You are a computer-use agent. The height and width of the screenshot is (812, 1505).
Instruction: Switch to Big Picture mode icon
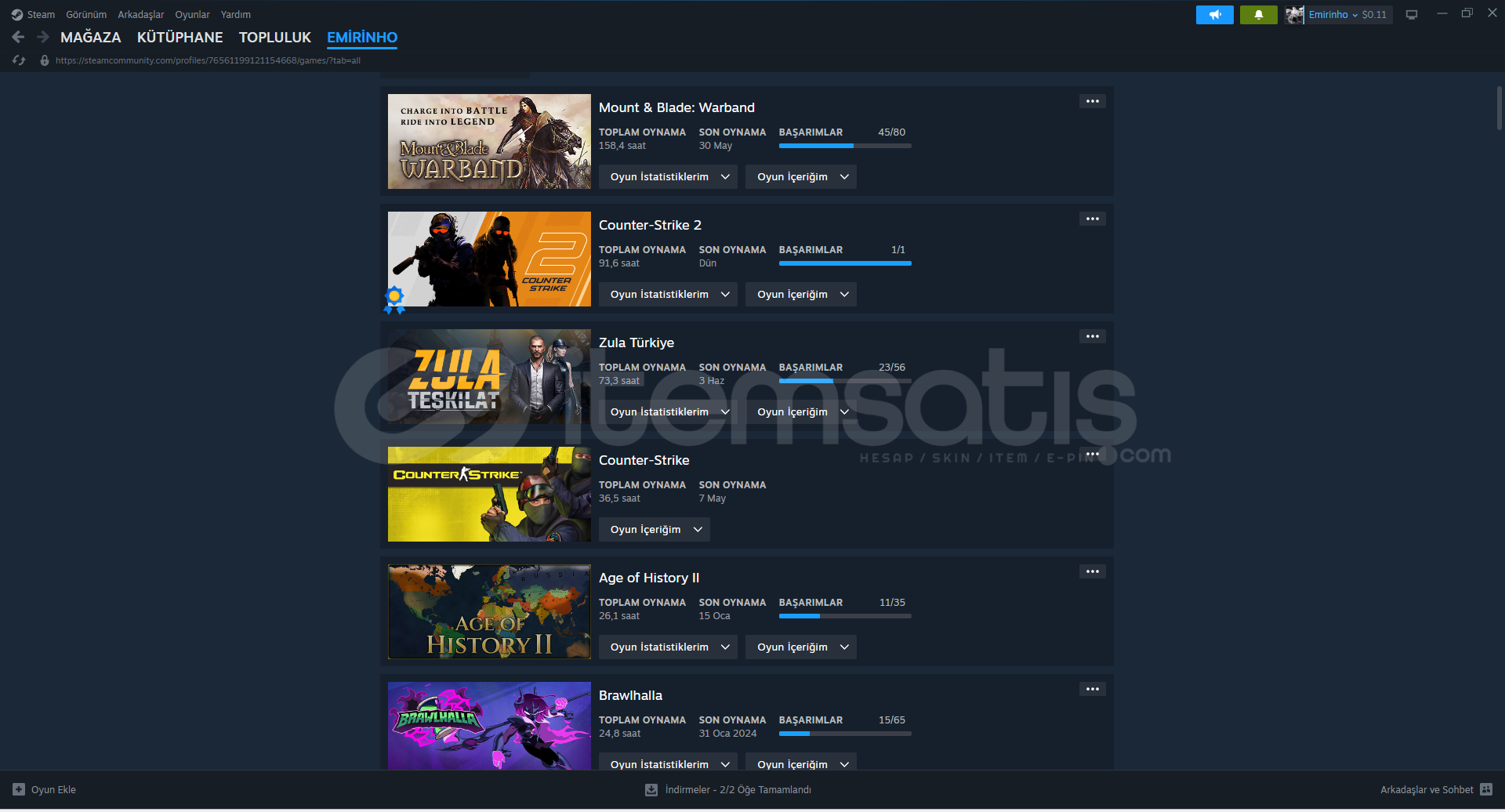pyautogui.click(x=1412, y=15)
